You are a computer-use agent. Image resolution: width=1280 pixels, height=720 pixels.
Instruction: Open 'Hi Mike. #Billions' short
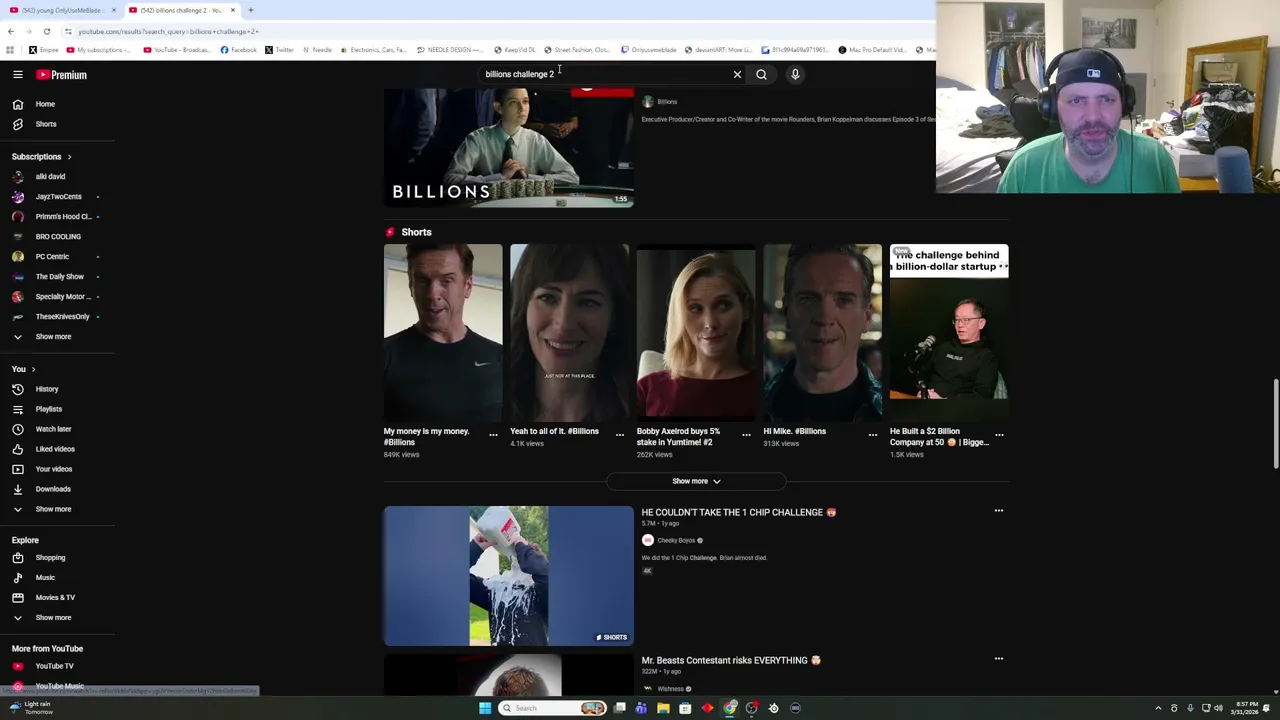click(822, 334)
